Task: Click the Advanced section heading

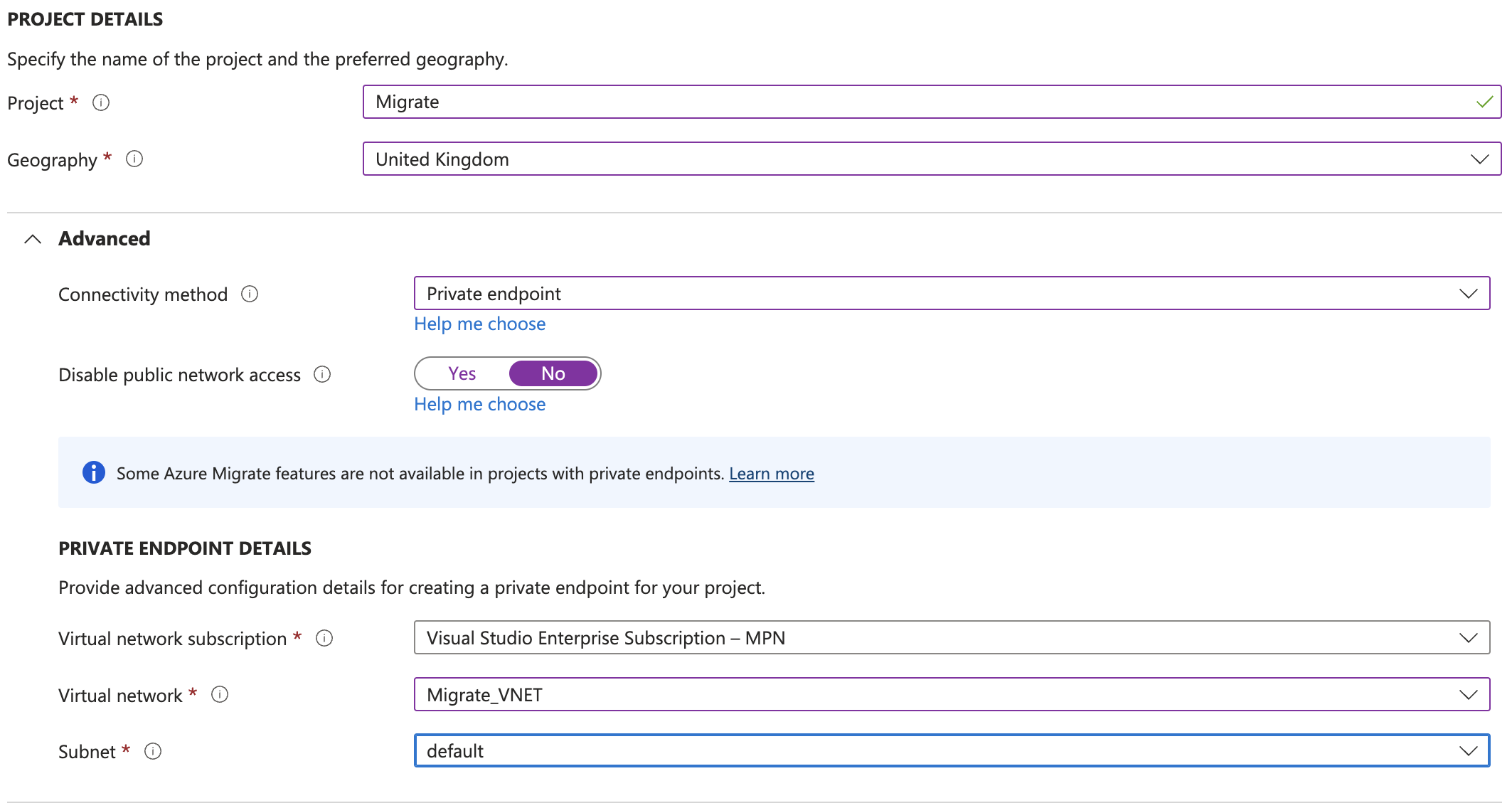Action: 105,238
